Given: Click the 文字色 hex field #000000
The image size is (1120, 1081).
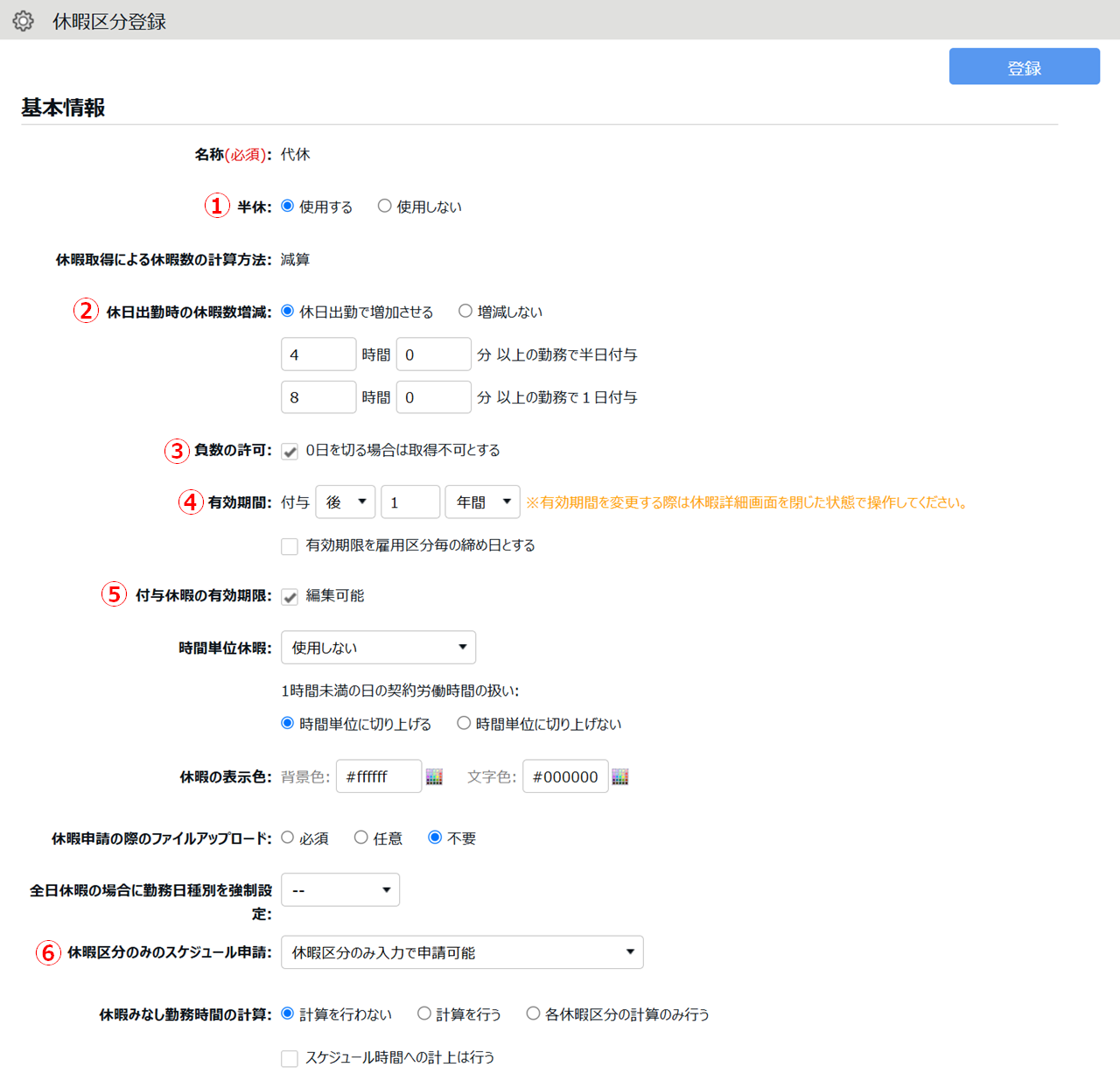Looking at the screenshot, I should coord(565,776).
